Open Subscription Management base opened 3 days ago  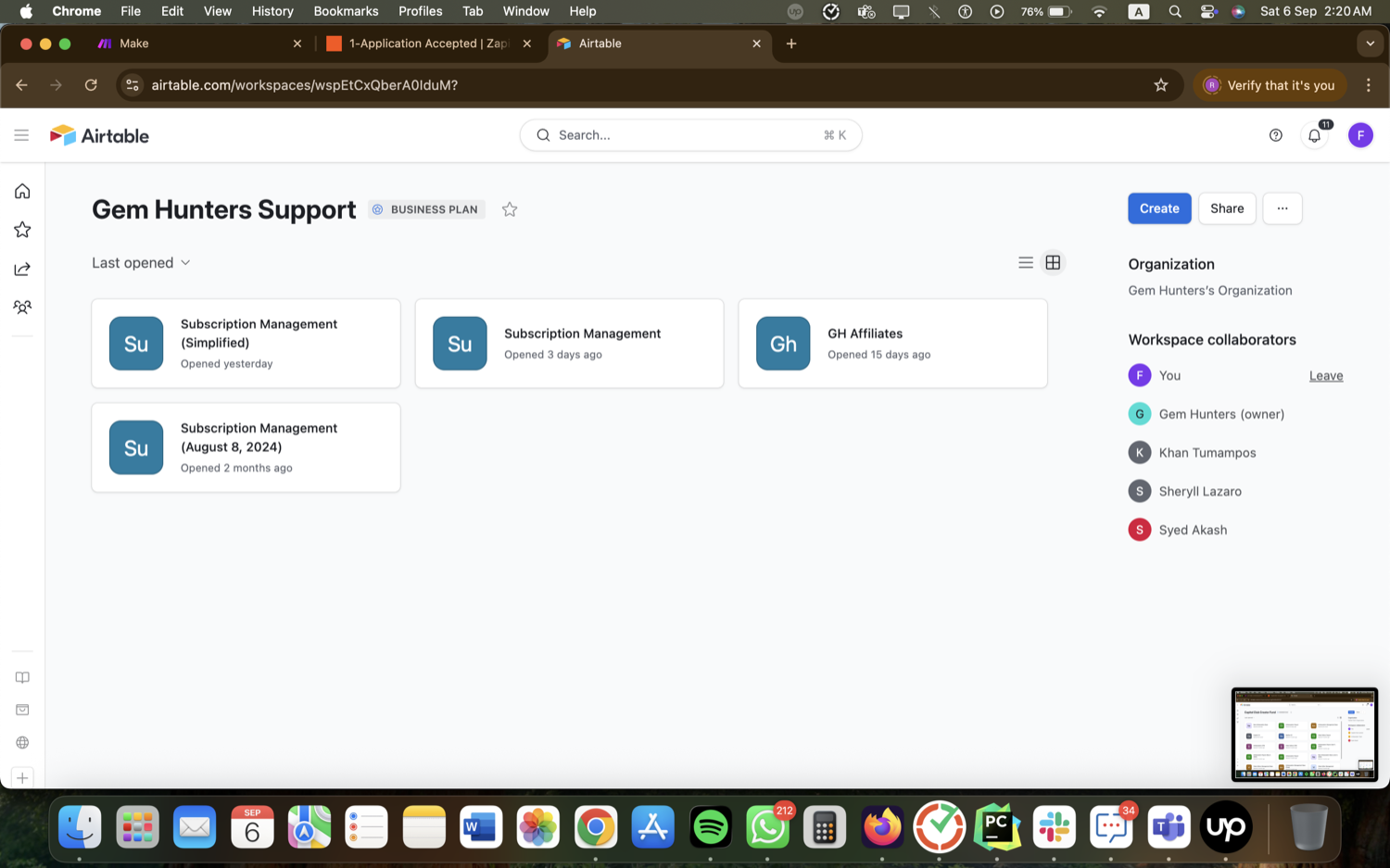(x=569, y=344)
